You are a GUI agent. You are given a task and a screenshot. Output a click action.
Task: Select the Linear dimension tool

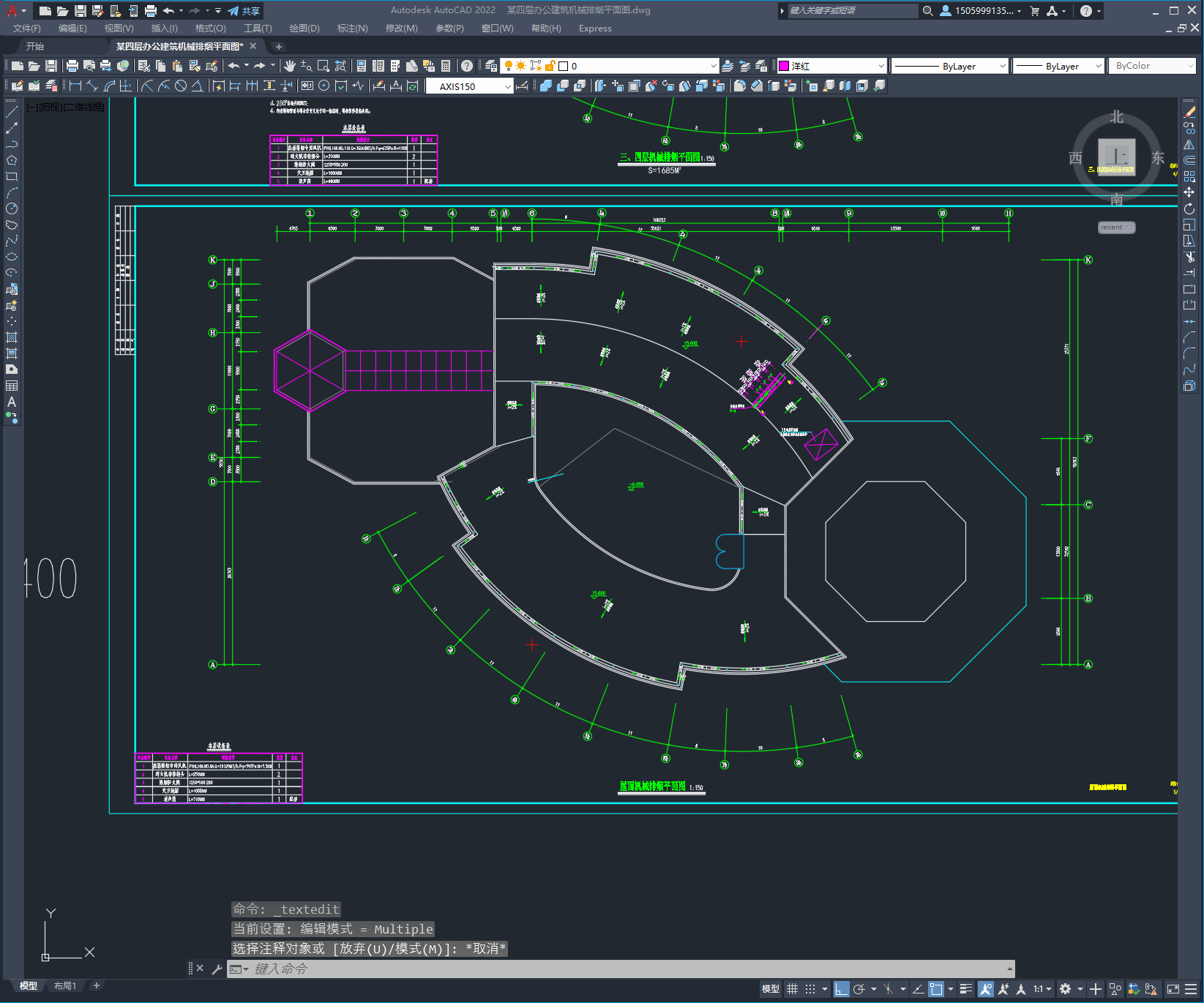[x=75, y=86]
